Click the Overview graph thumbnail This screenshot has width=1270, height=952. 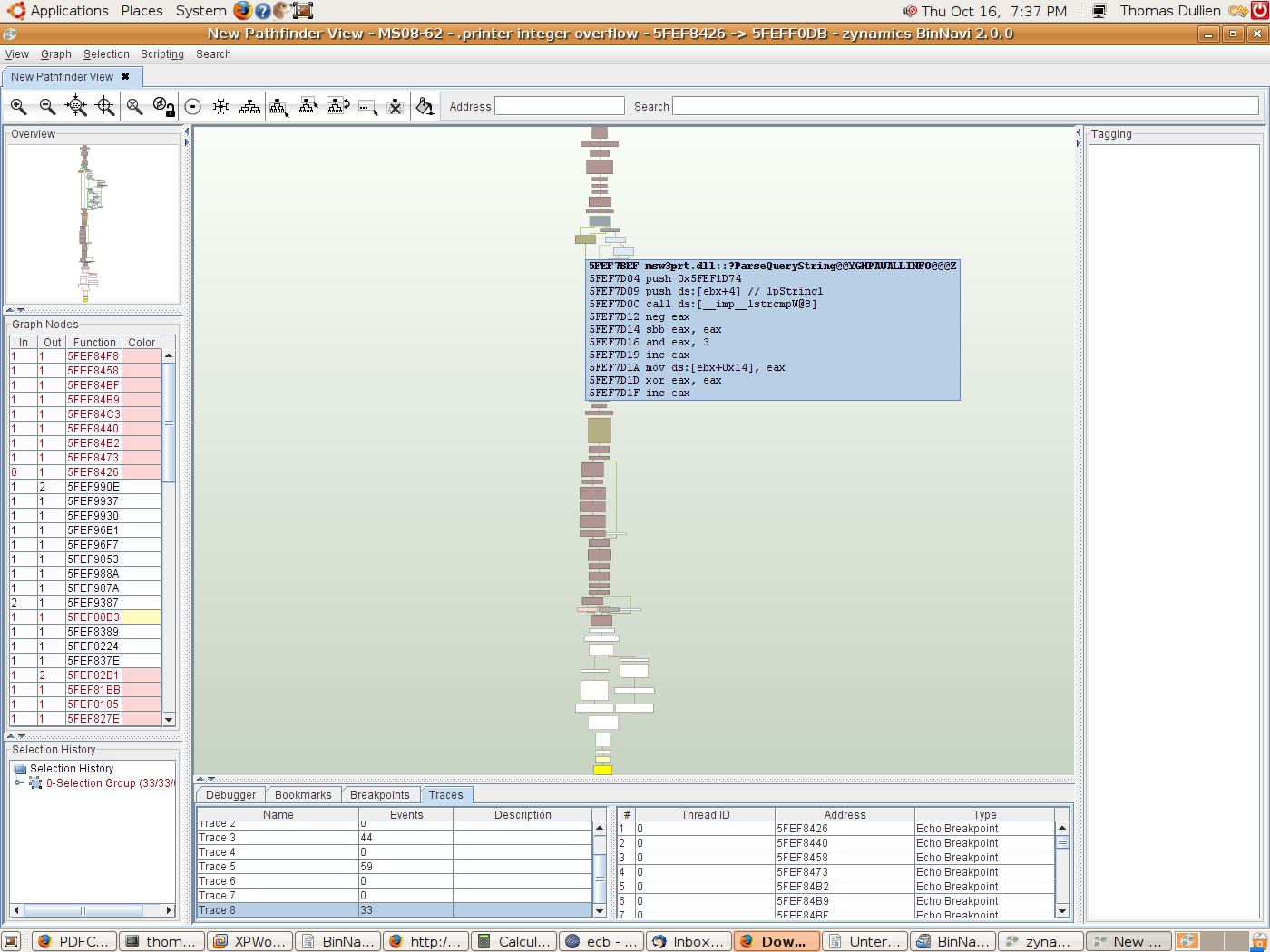[x=93, y=223]
